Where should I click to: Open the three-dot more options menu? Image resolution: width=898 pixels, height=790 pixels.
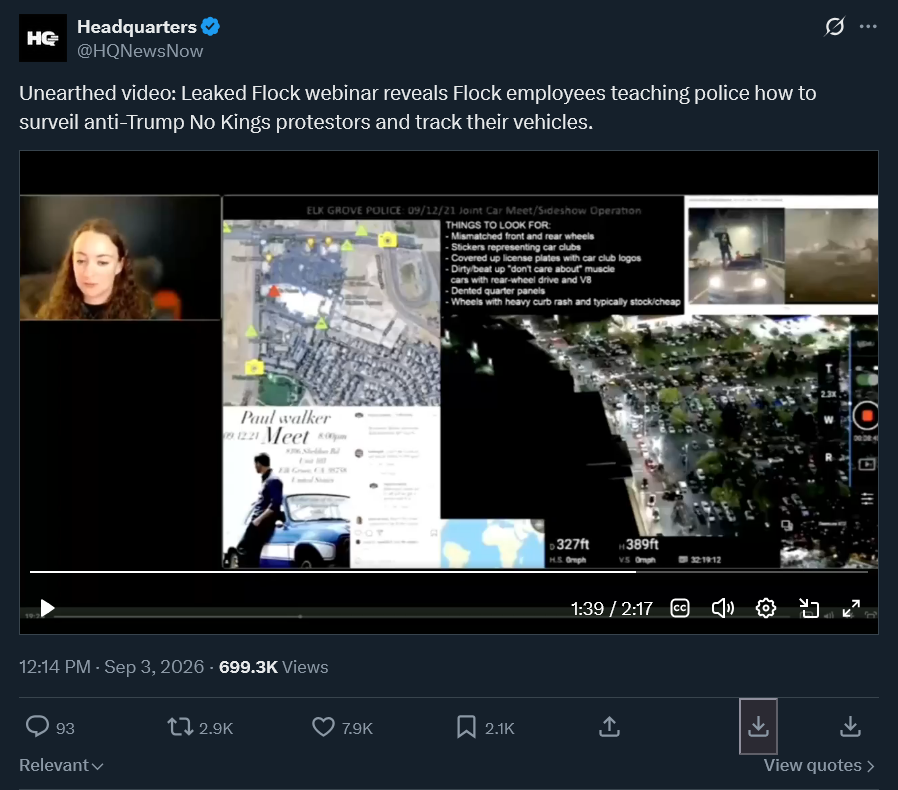[x=868, y=26]
